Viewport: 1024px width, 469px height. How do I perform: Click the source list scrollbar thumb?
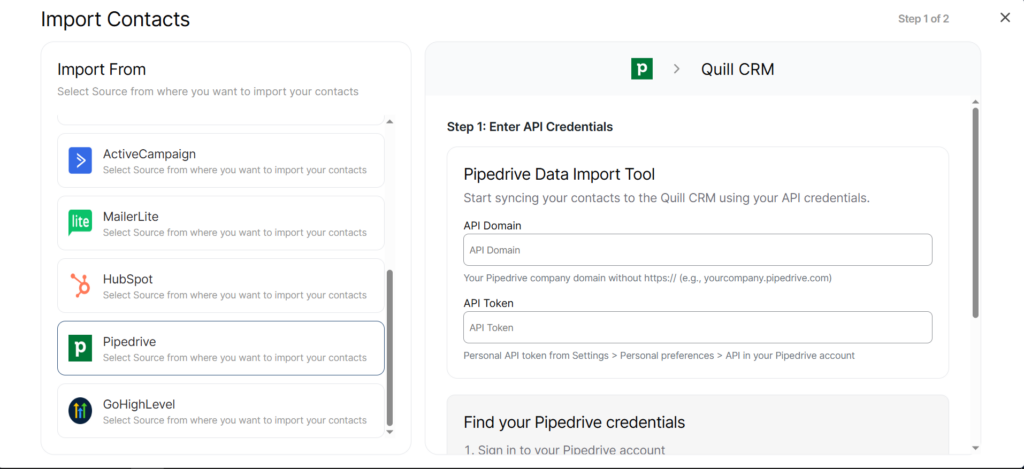click(390, 345)
